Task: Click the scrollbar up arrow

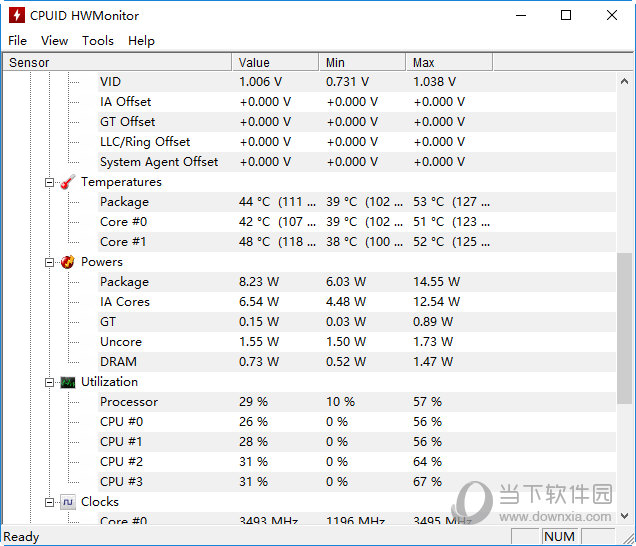Action: click(624, 82)
